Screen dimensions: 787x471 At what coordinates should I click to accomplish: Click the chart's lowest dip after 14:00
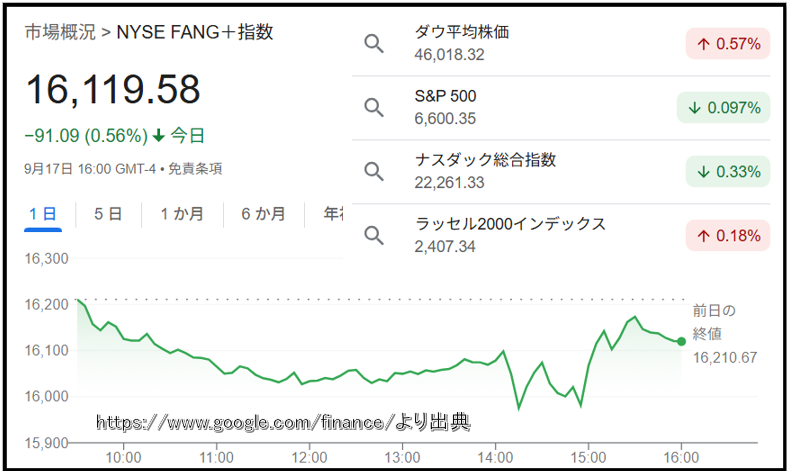coord(519,408)
